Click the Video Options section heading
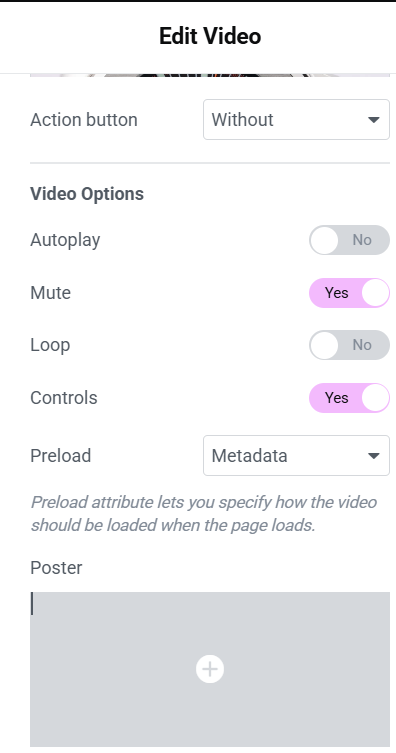 tap(87, 194)
